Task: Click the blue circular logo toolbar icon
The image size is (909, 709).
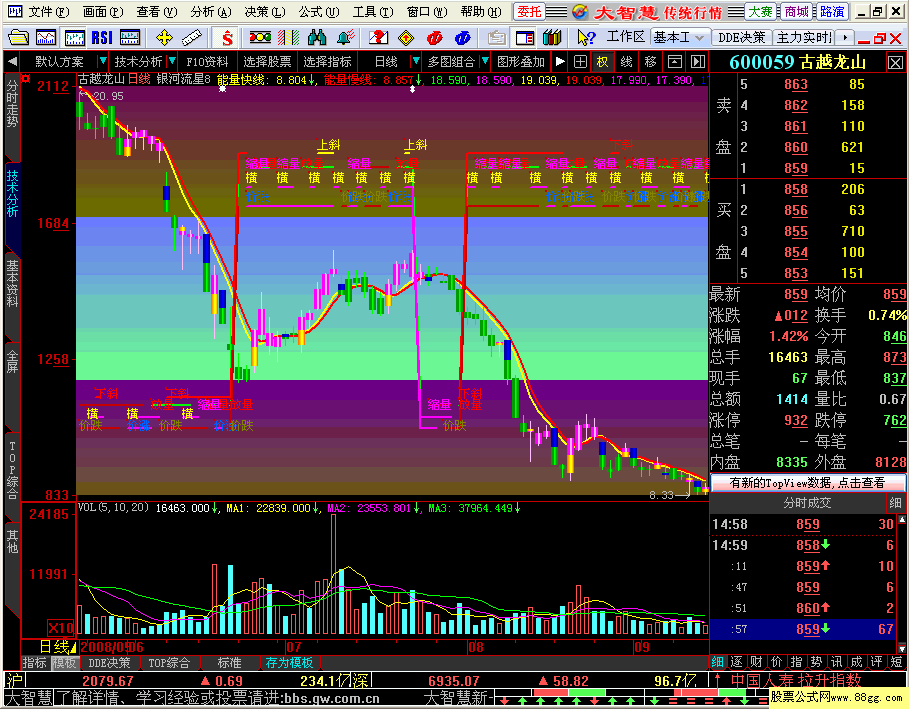Action: click(463, 38)
